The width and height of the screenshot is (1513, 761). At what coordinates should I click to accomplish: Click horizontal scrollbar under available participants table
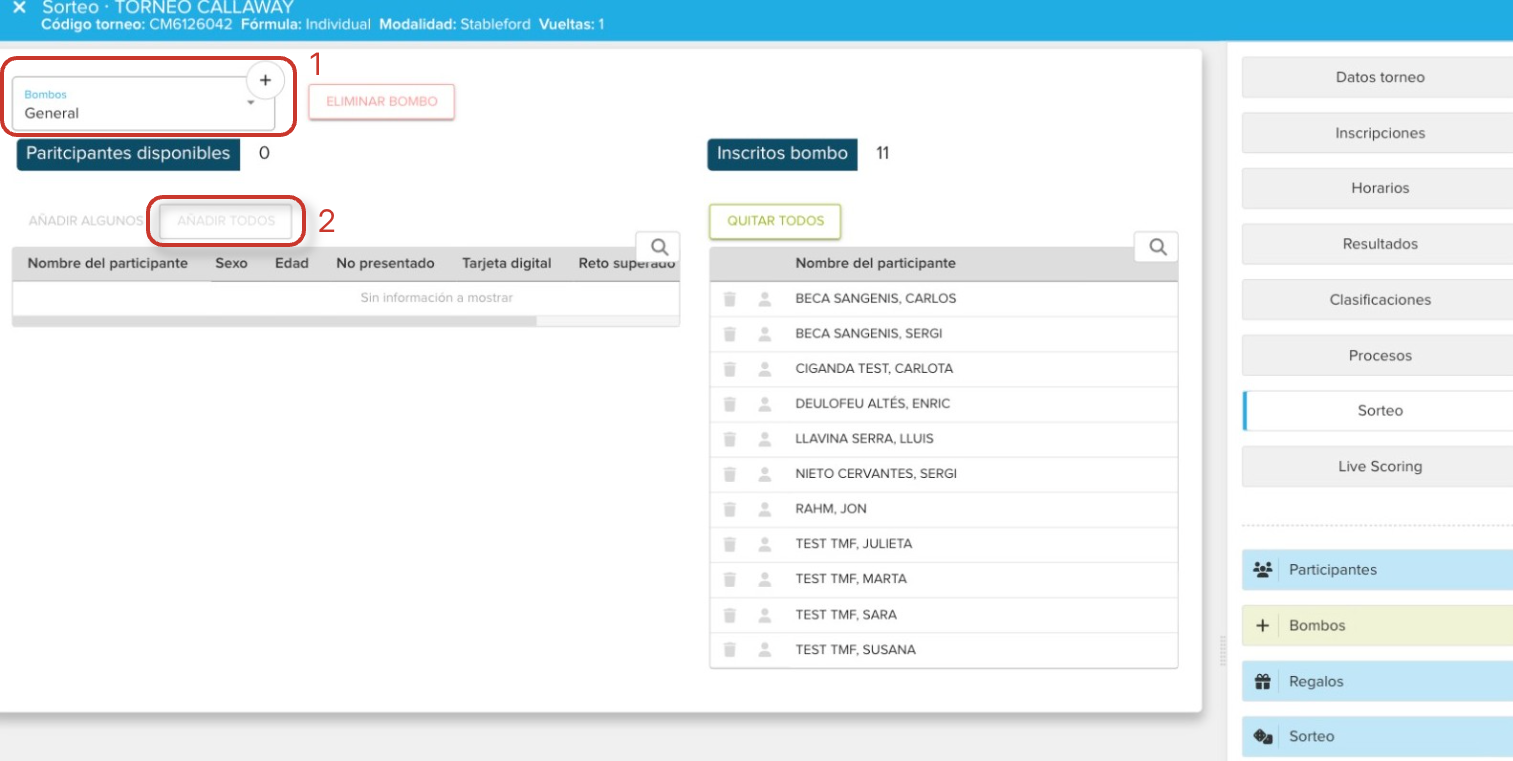click(275, 322)
